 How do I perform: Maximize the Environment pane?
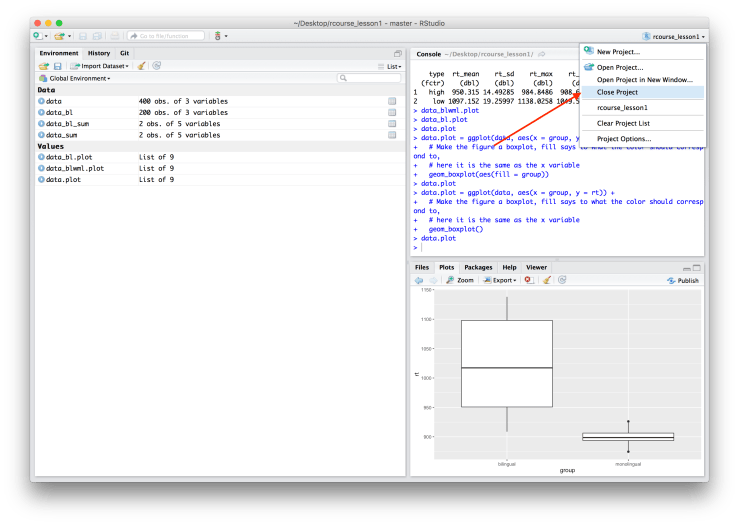coord(398,54)
